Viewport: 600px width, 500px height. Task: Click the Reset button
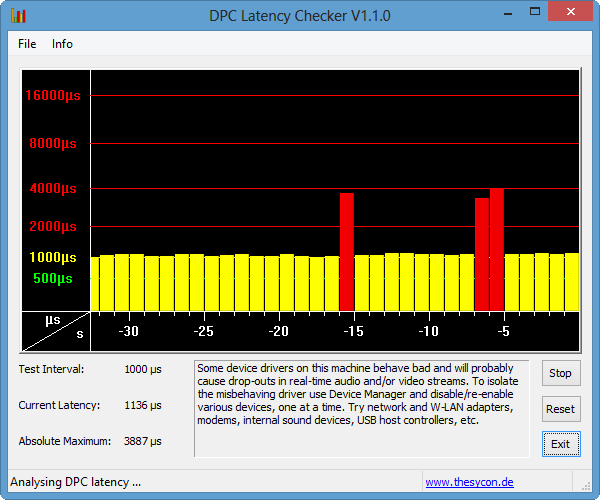(561, 409)
